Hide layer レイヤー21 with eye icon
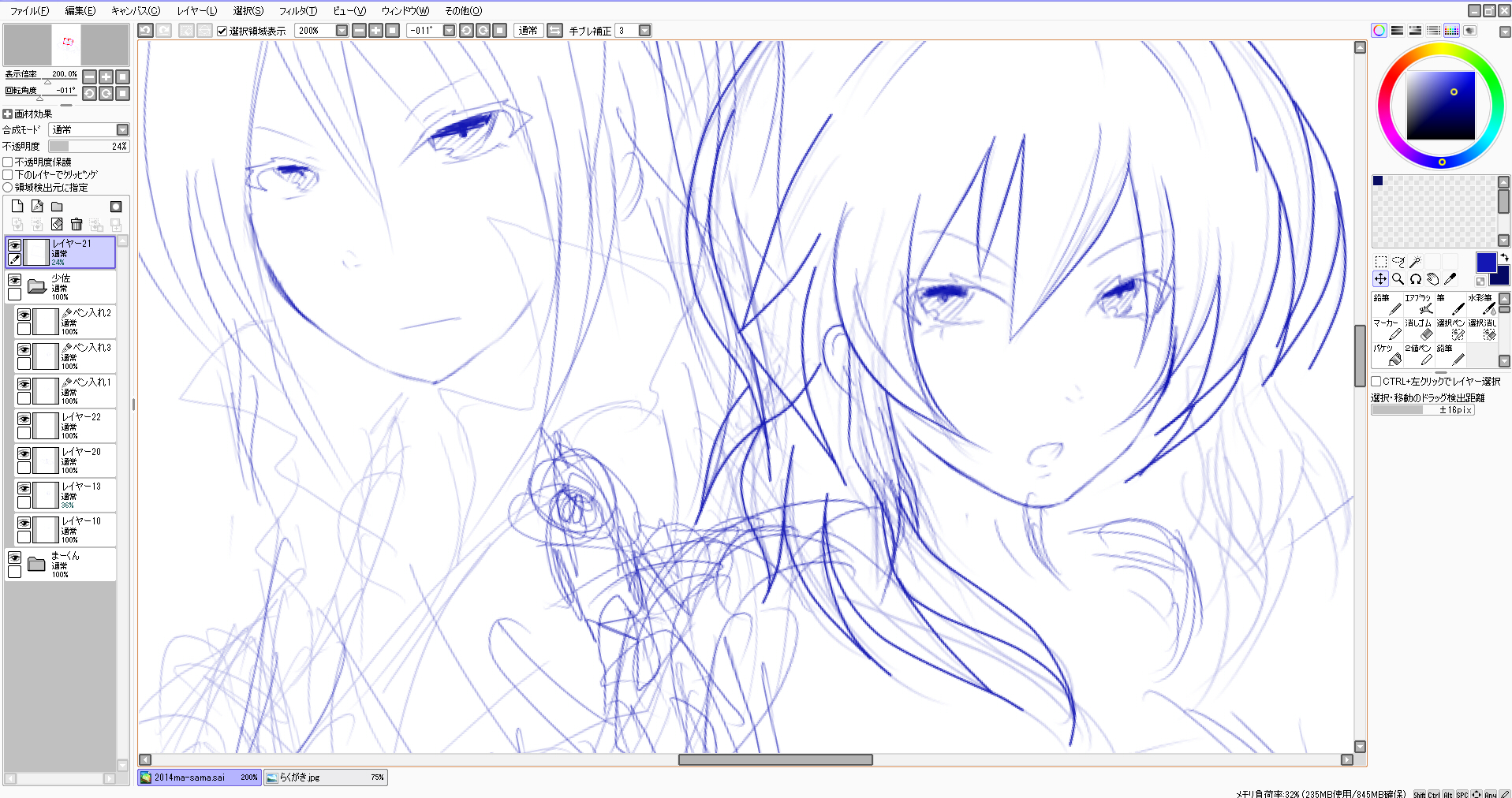 click(14, 245)
